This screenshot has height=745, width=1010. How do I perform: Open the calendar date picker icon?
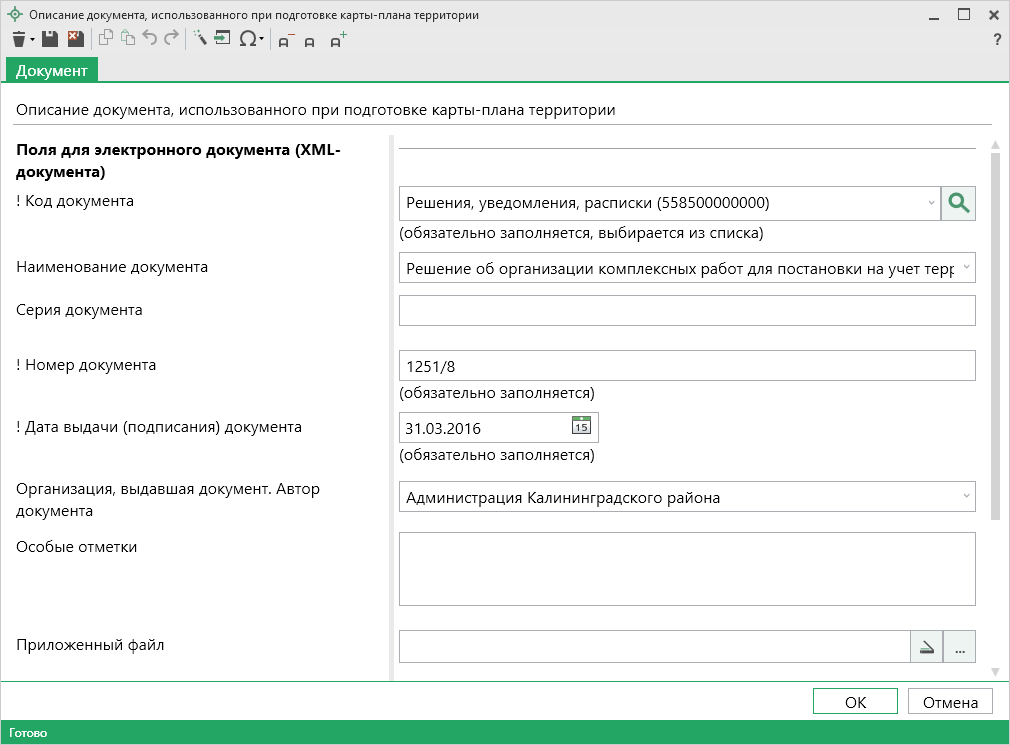[581, 426]
